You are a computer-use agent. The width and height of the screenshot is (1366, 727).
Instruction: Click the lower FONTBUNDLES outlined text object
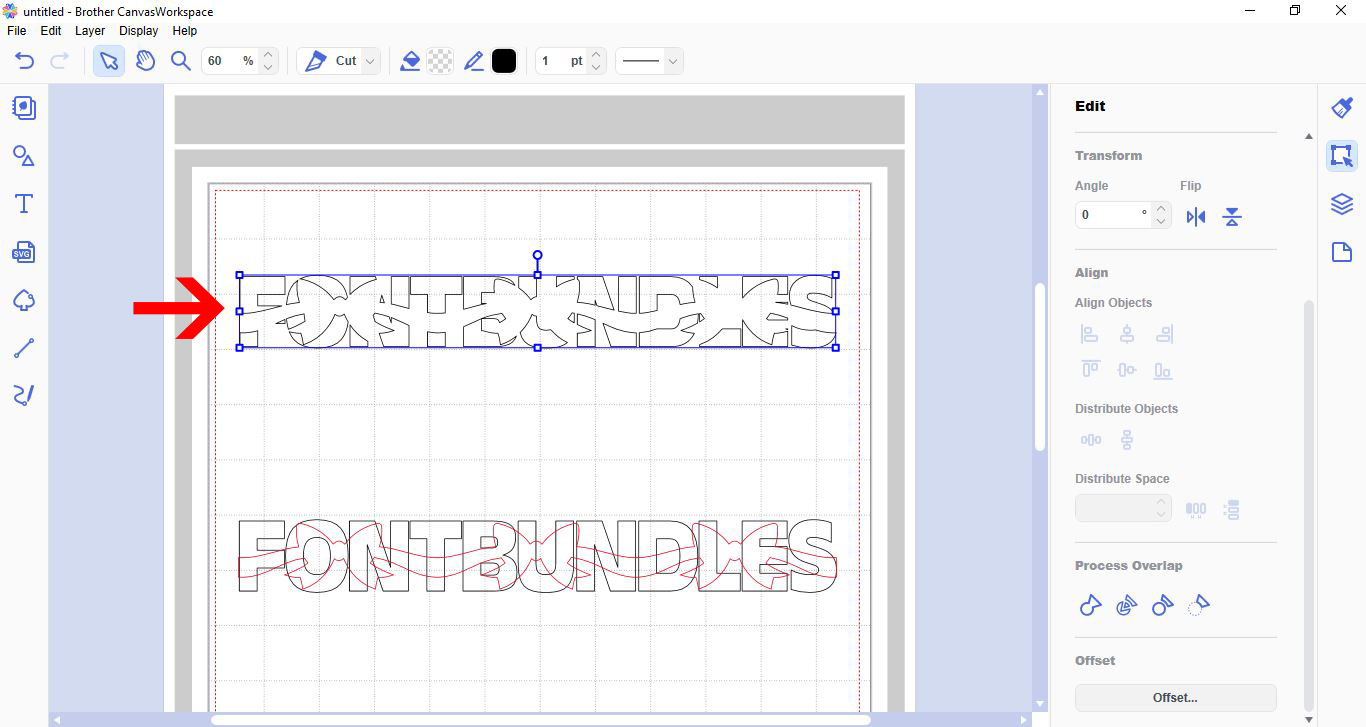pos(536,556)
